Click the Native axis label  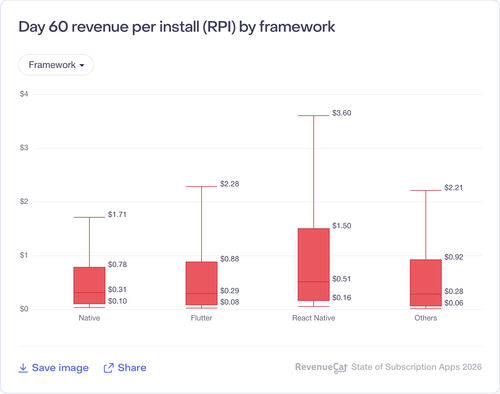pyautogui.click(x=89, y=318)
